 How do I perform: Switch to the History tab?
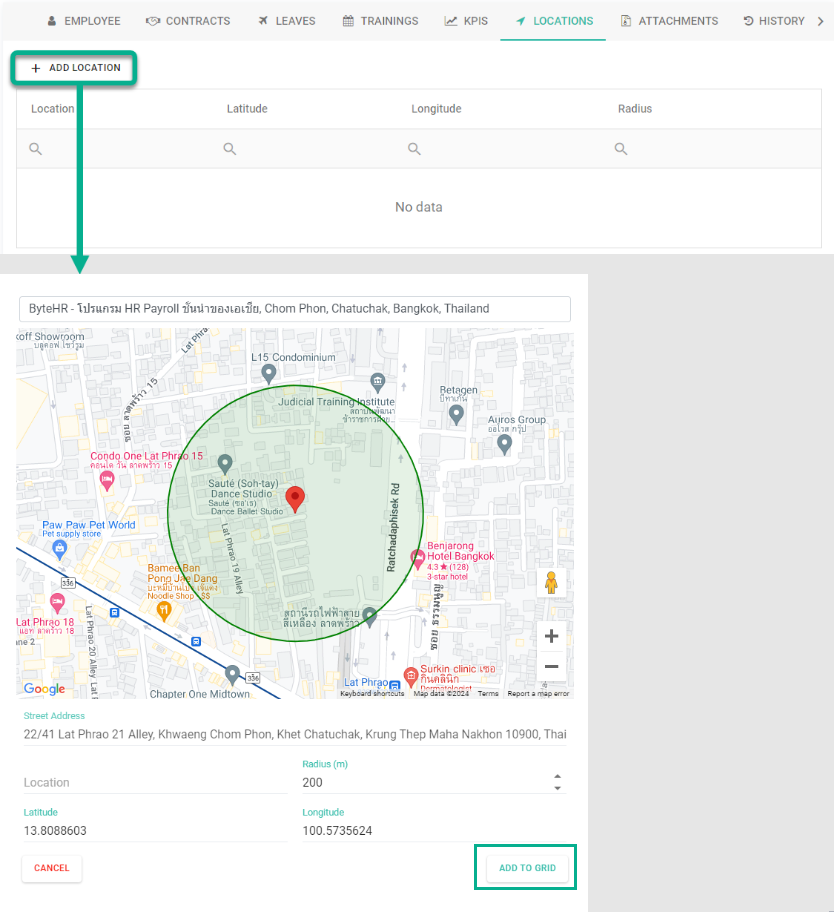tap(774, 21)
